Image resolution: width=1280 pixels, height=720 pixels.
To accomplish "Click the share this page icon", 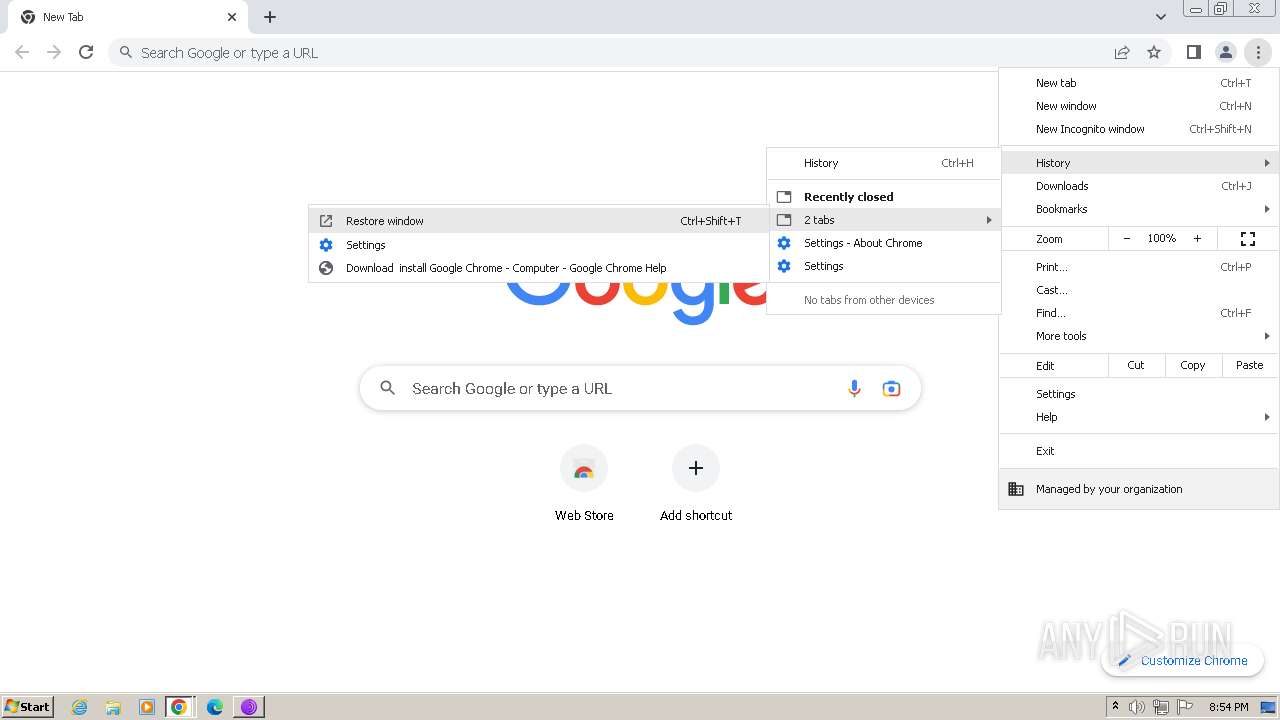I will [x=1122, y=52].
